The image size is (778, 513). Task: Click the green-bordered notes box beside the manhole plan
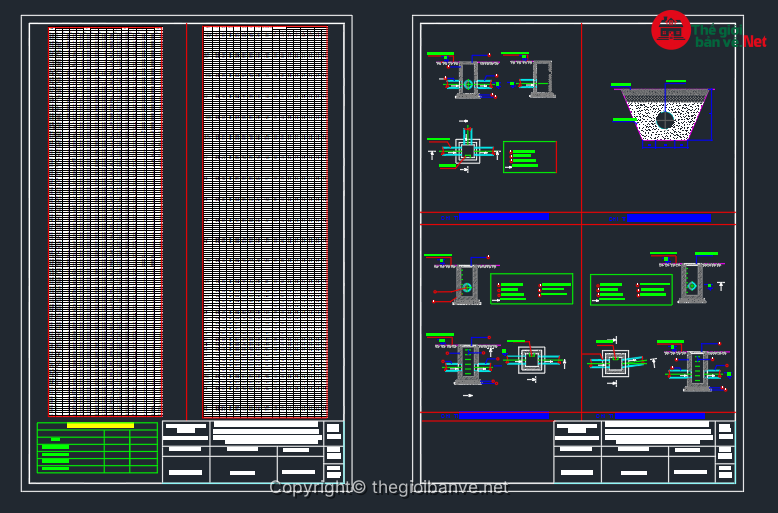coord(530,157)
